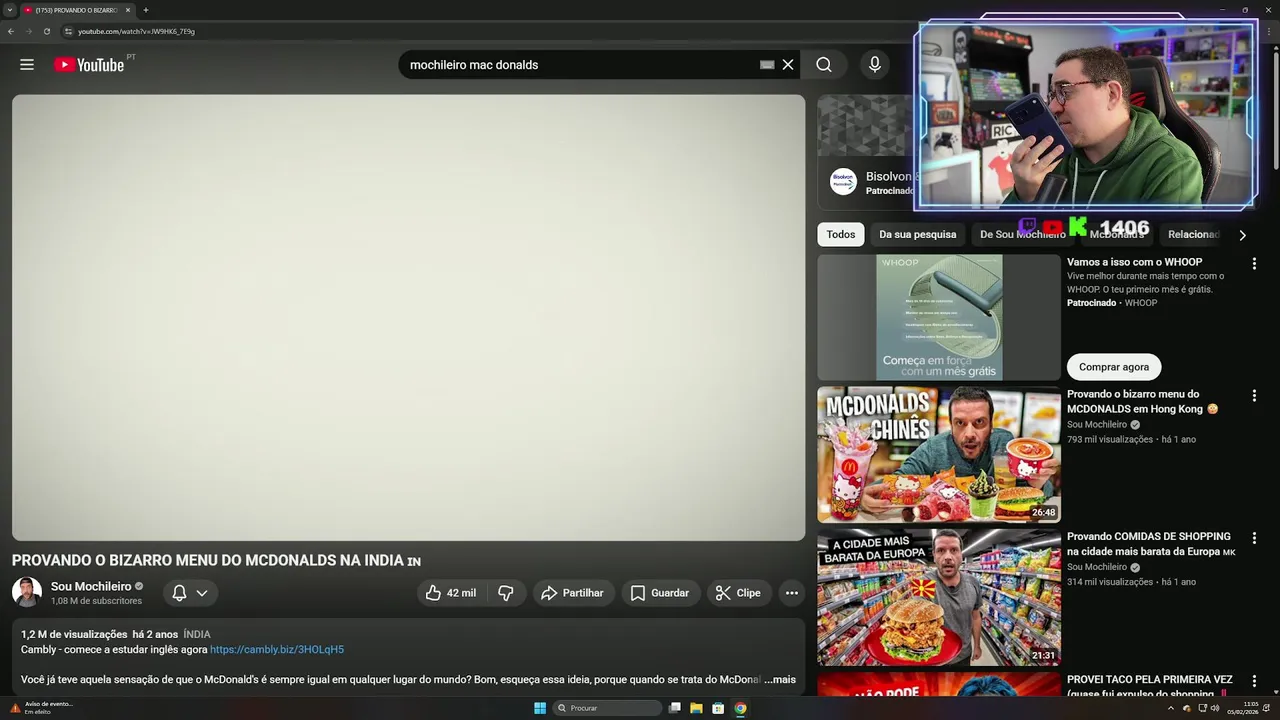Open Microsoft Store taskbar icon

[718, 708]
